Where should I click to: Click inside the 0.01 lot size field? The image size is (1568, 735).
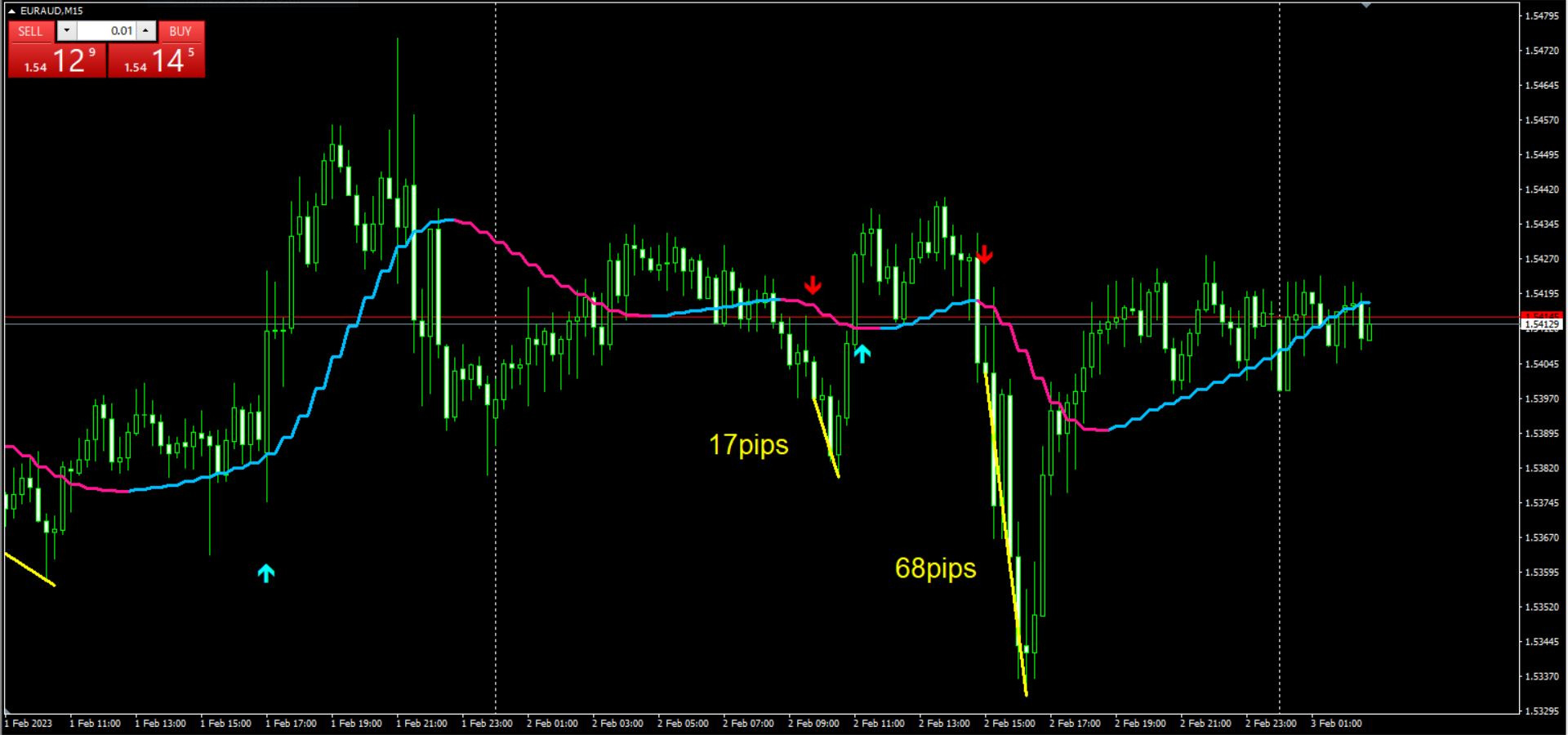(x=106, y=31)
